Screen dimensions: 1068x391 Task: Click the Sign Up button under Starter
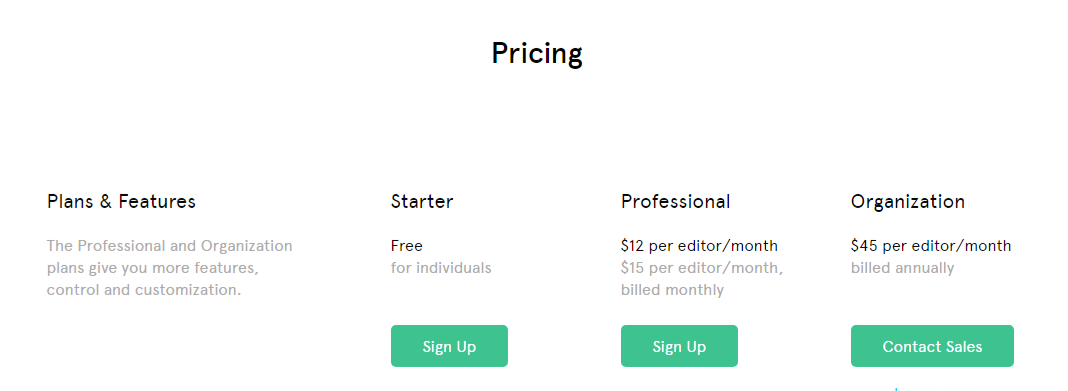tap(449, 346)
